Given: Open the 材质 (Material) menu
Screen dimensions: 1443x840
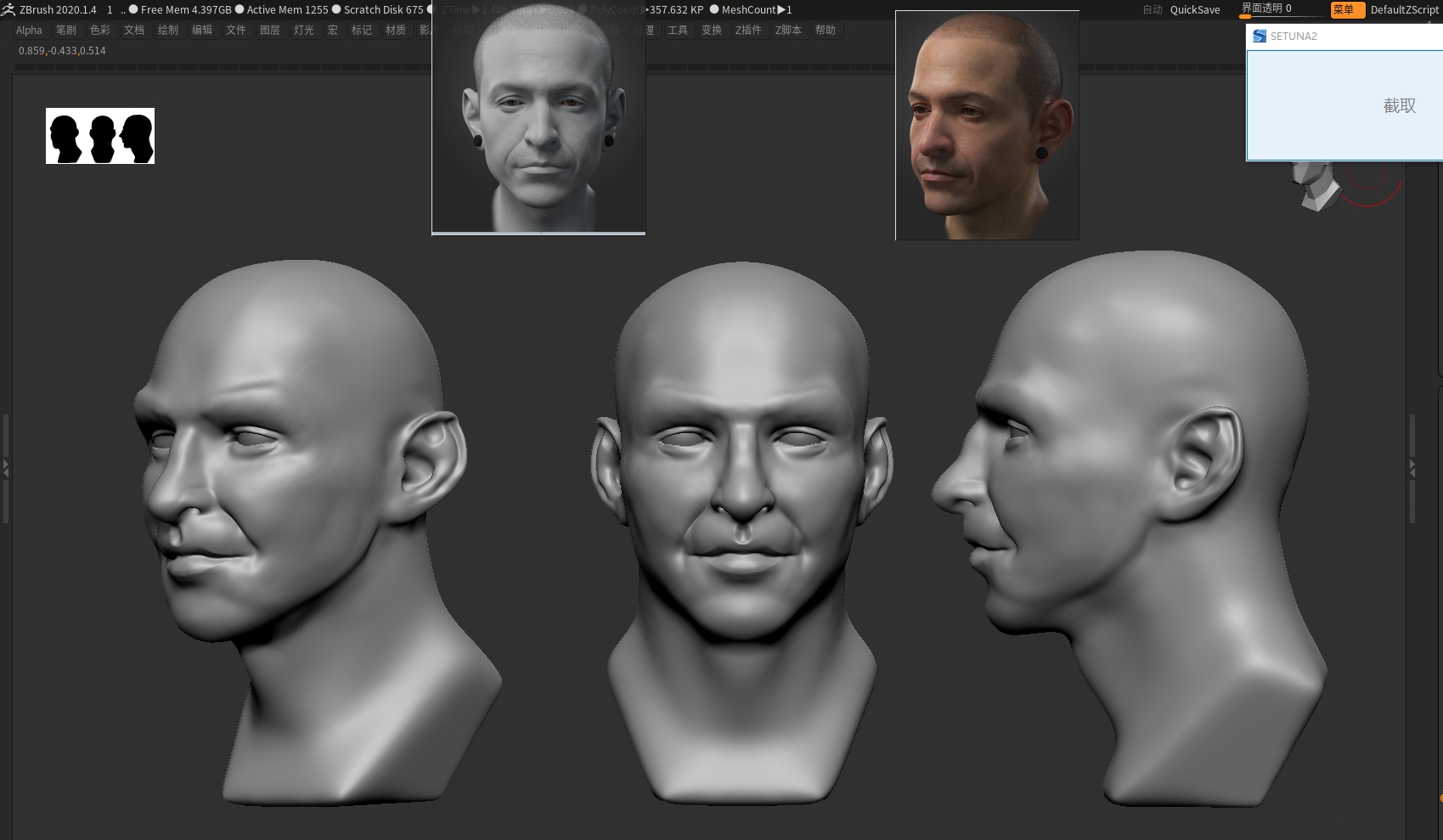Looking at the screenshot, I should pos(396,31).
